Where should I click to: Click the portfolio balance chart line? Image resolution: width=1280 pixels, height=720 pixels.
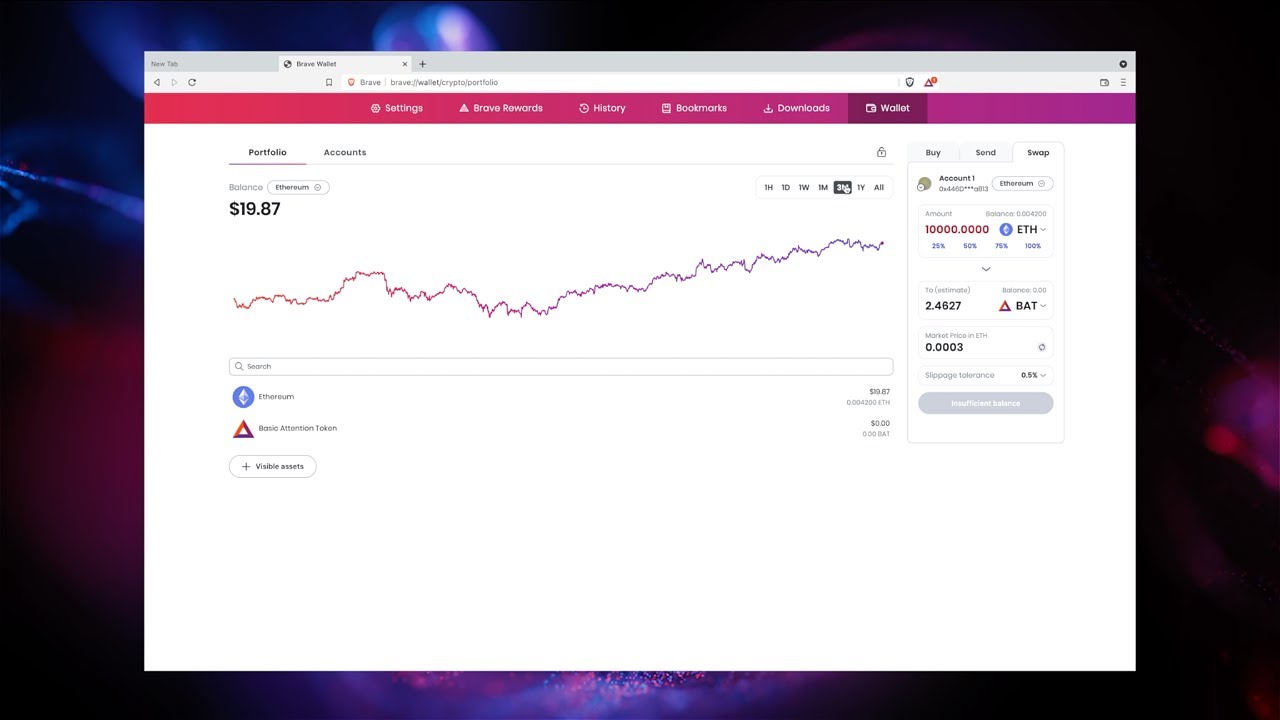[559, 278]
